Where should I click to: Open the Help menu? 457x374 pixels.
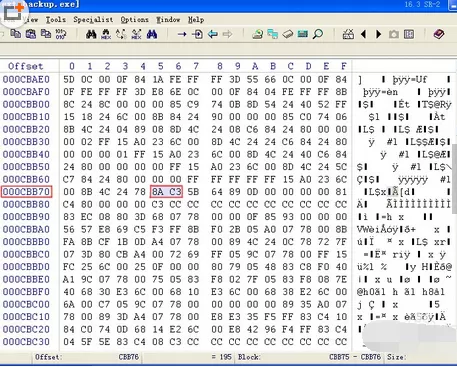point(196,20)
